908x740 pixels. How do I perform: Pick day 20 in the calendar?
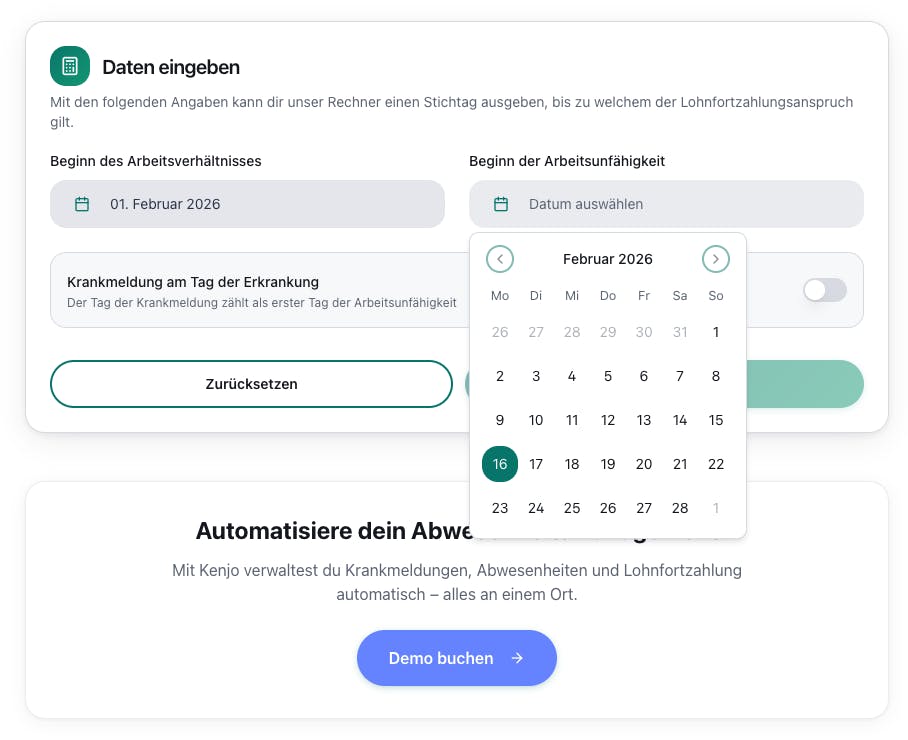tap(644, 464)
